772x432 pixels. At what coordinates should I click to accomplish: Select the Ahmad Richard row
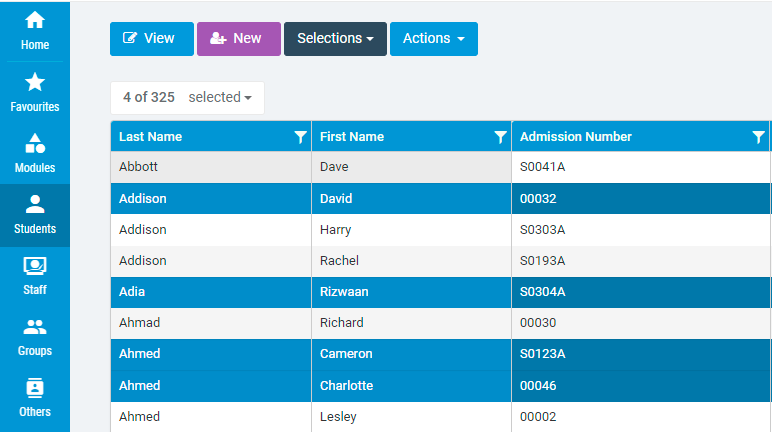(x=441, y=323)
